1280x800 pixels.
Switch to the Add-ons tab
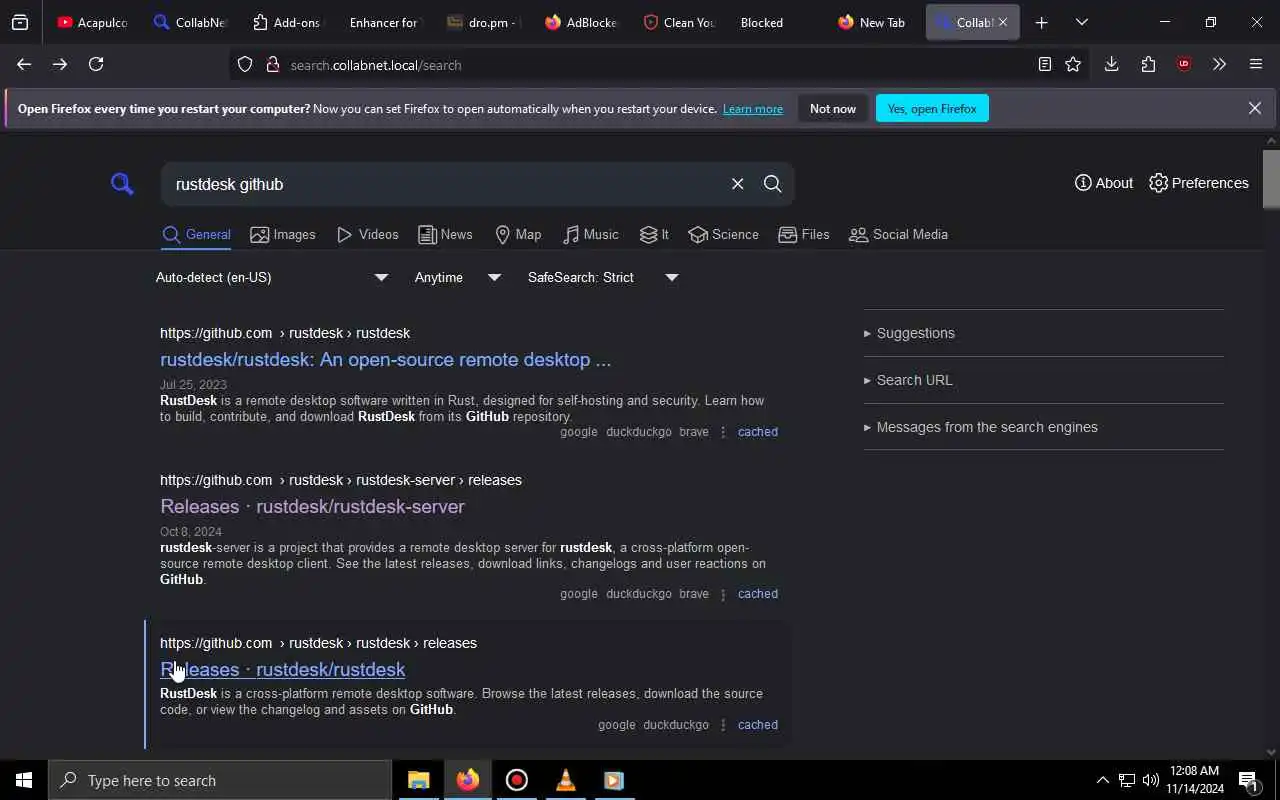point(286,22)
